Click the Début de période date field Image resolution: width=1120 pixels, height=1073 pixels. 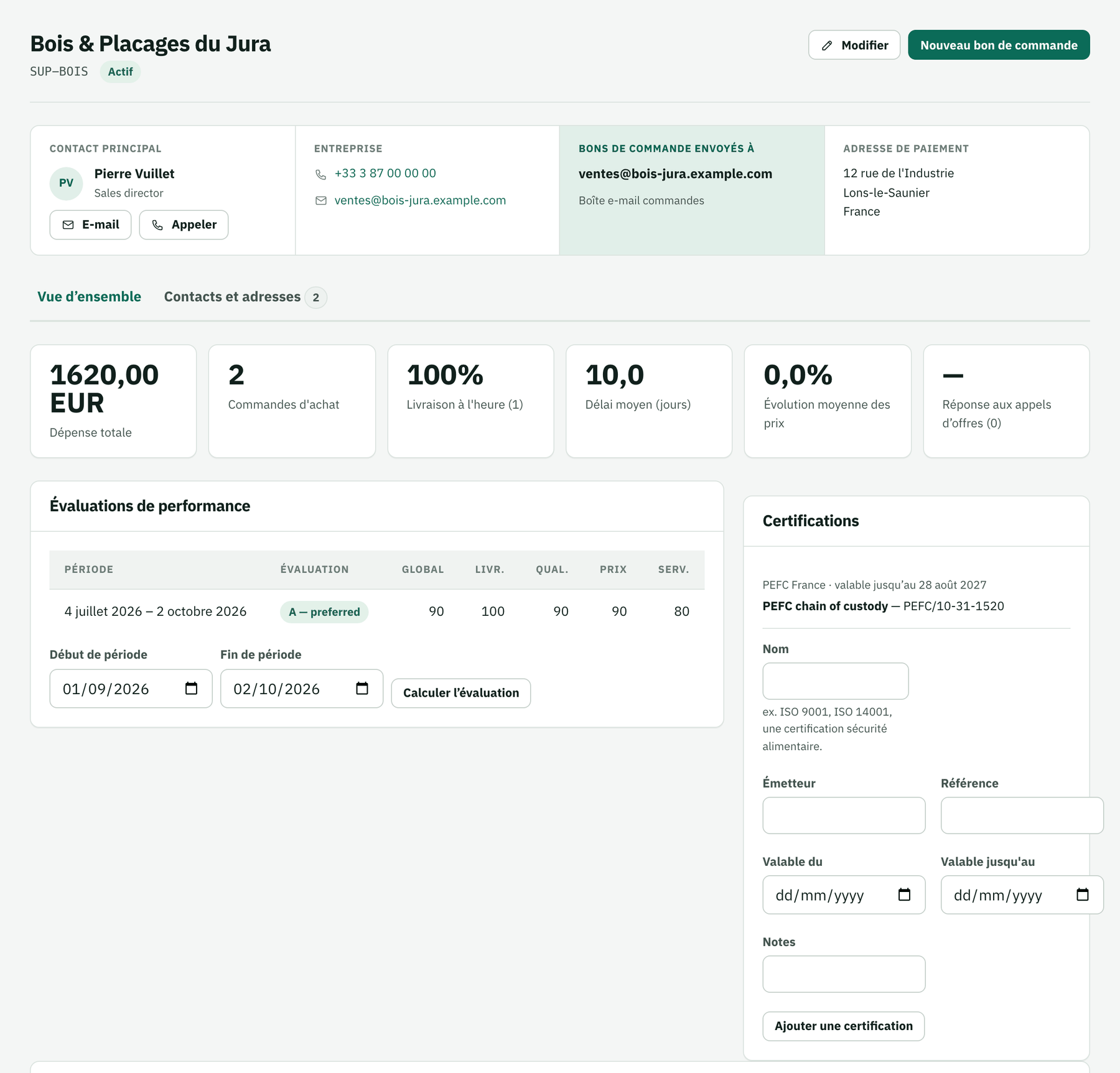point(131,689)
